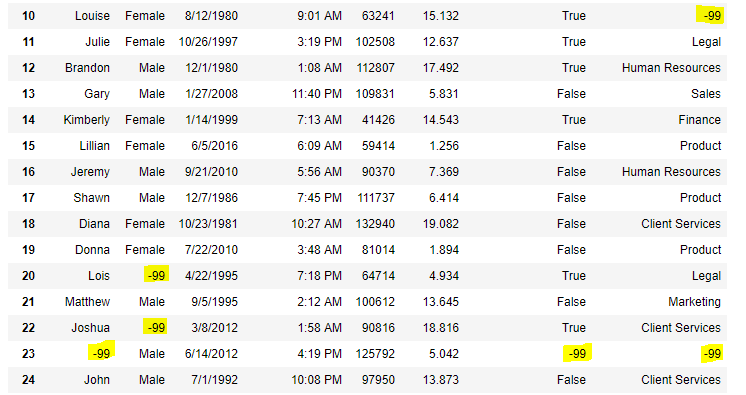Click highlighted -99 team cell in row 23
This screenshot has height=395, width=746.
coord(712,354)
